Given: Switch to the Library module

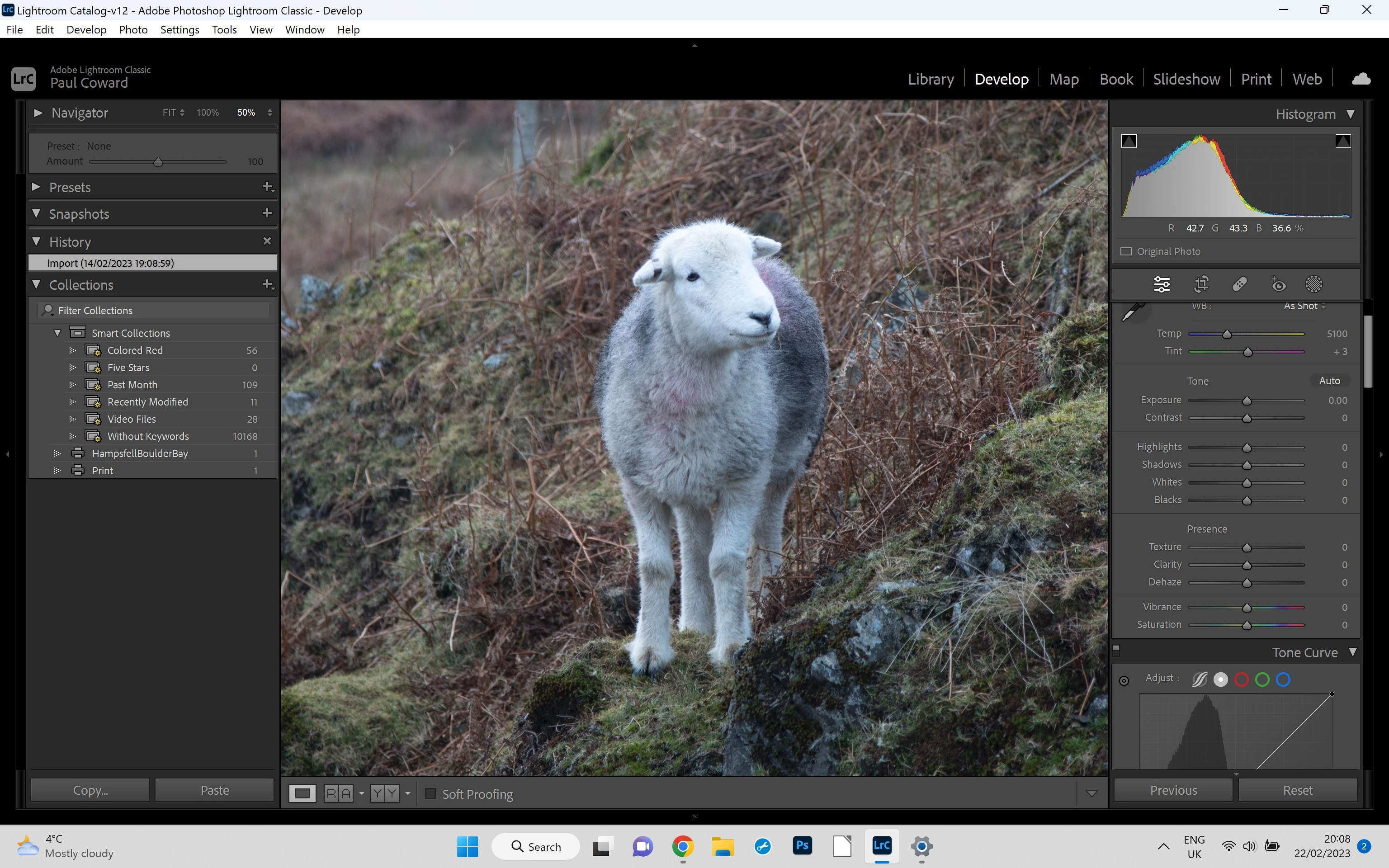Looking at the screenshot, I should 931,79.
